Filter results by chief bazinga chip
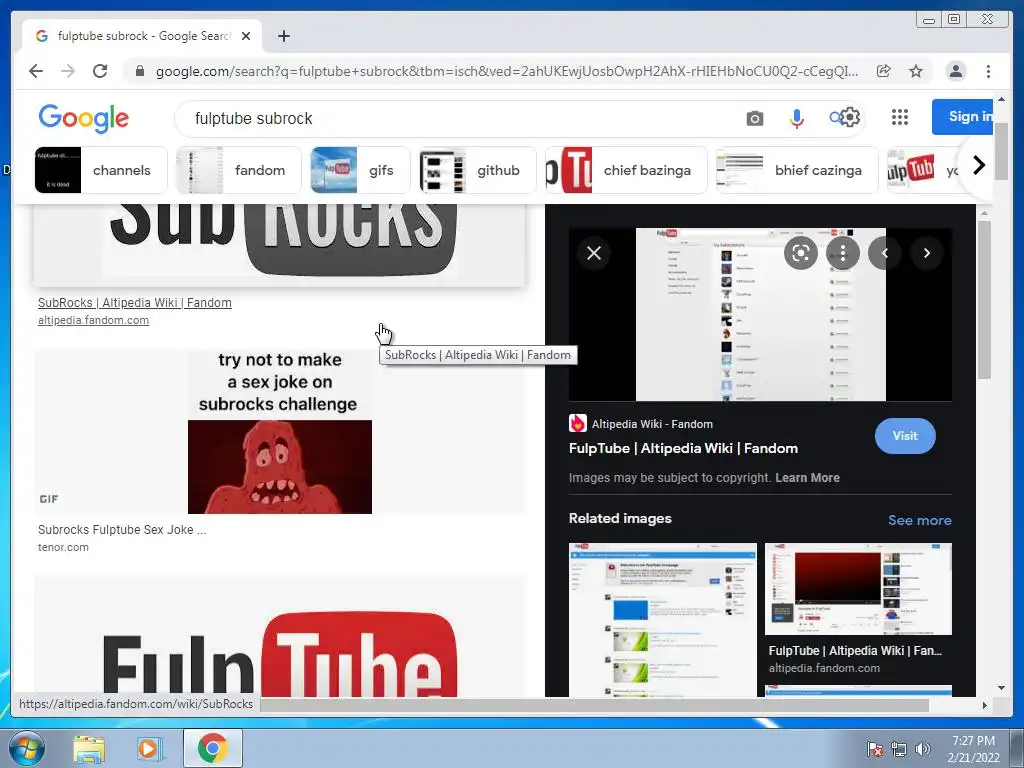The image size is (1024, 768). pos(626,170)
